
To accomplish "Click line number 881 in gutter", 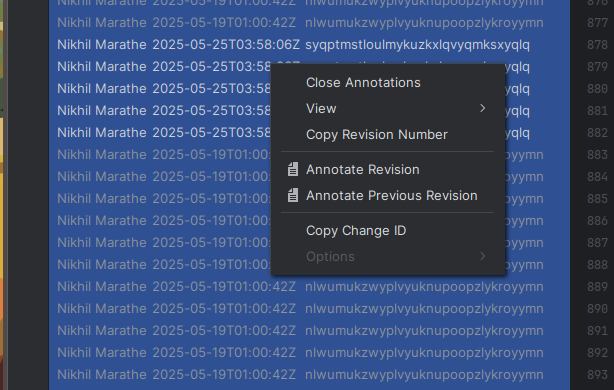I will click(x=598, y=111).
